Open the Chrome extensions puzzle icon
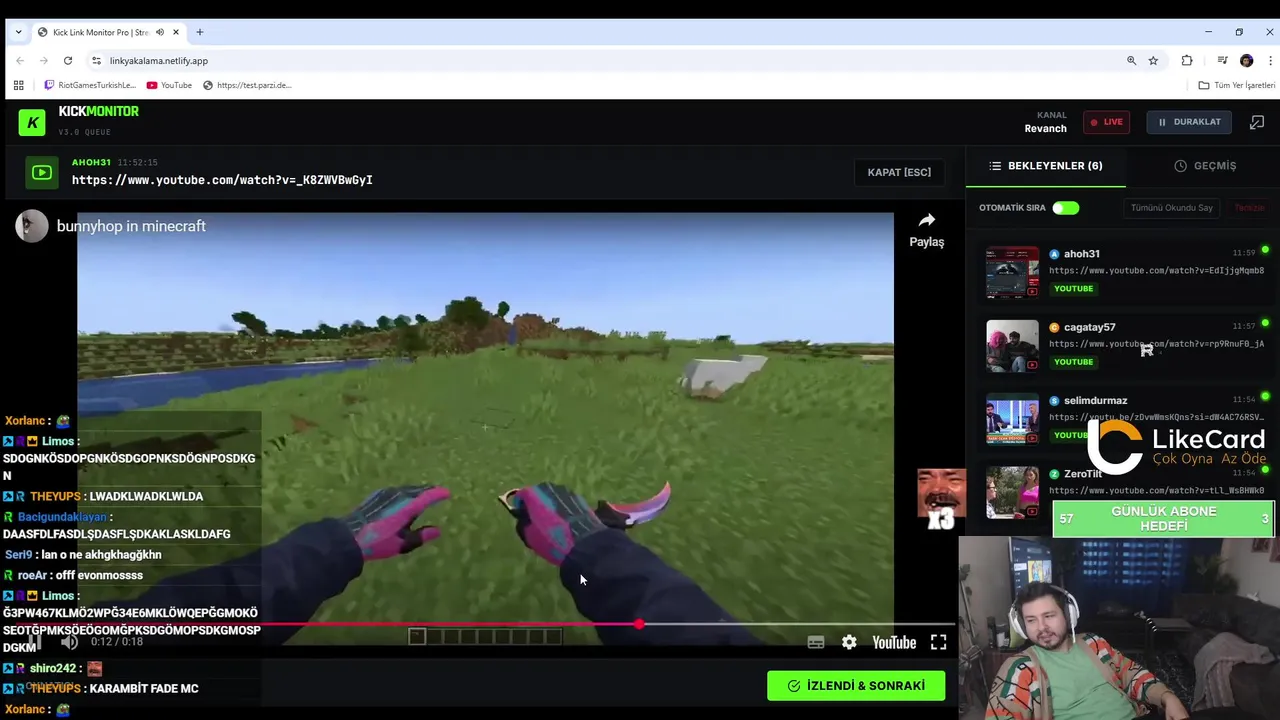The image size is (1280, 720). 1187,61
